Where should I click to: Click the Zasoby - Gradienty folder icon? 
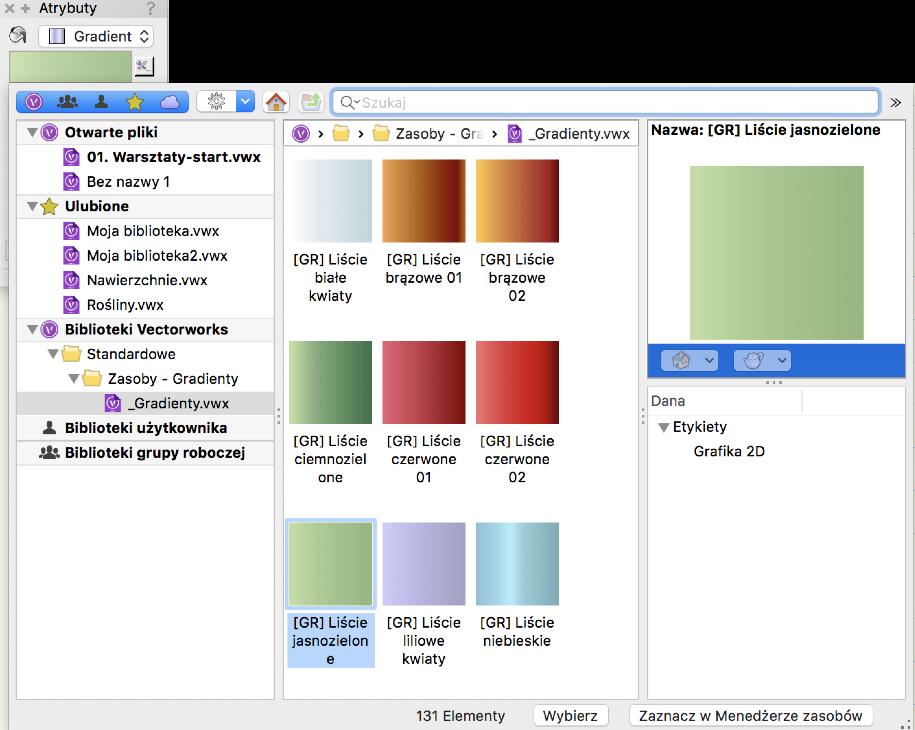(92, 379)
